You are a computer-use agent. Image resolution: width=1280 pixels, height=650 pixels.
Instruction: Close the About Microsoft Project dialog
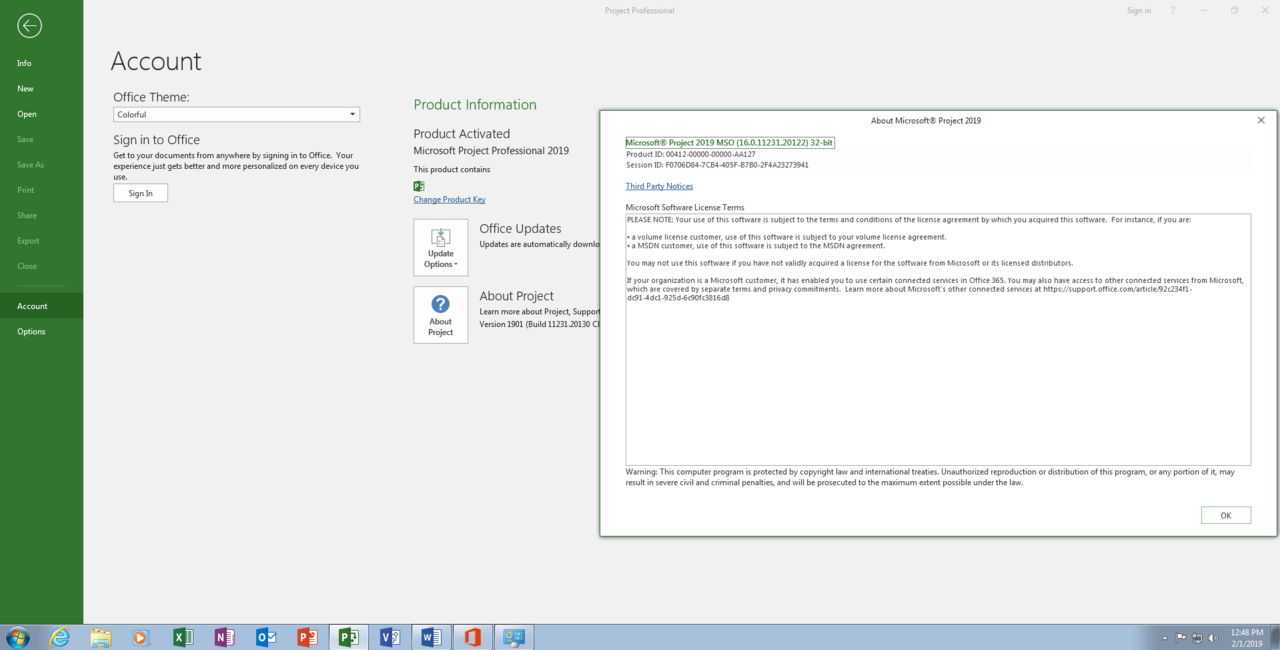tap(1260, 120)
